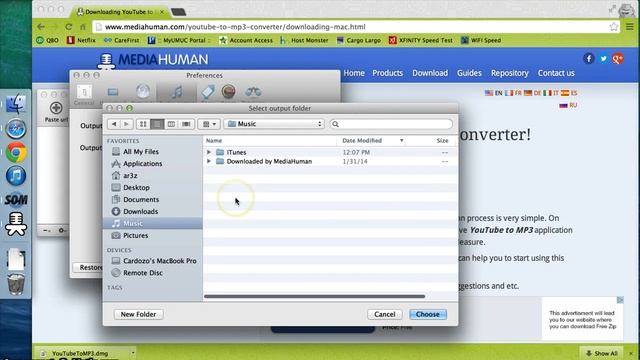
Task: Sort by Name column
Action: pos(270,140)
